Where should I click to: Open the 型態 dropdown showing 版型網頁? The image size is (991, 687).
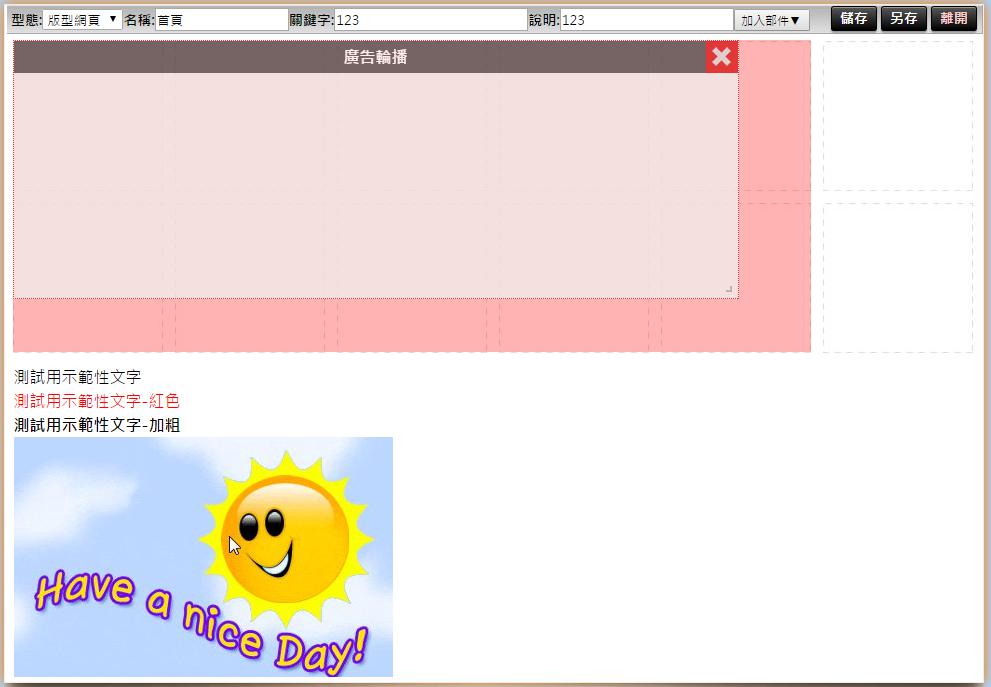tap(82, 20)
